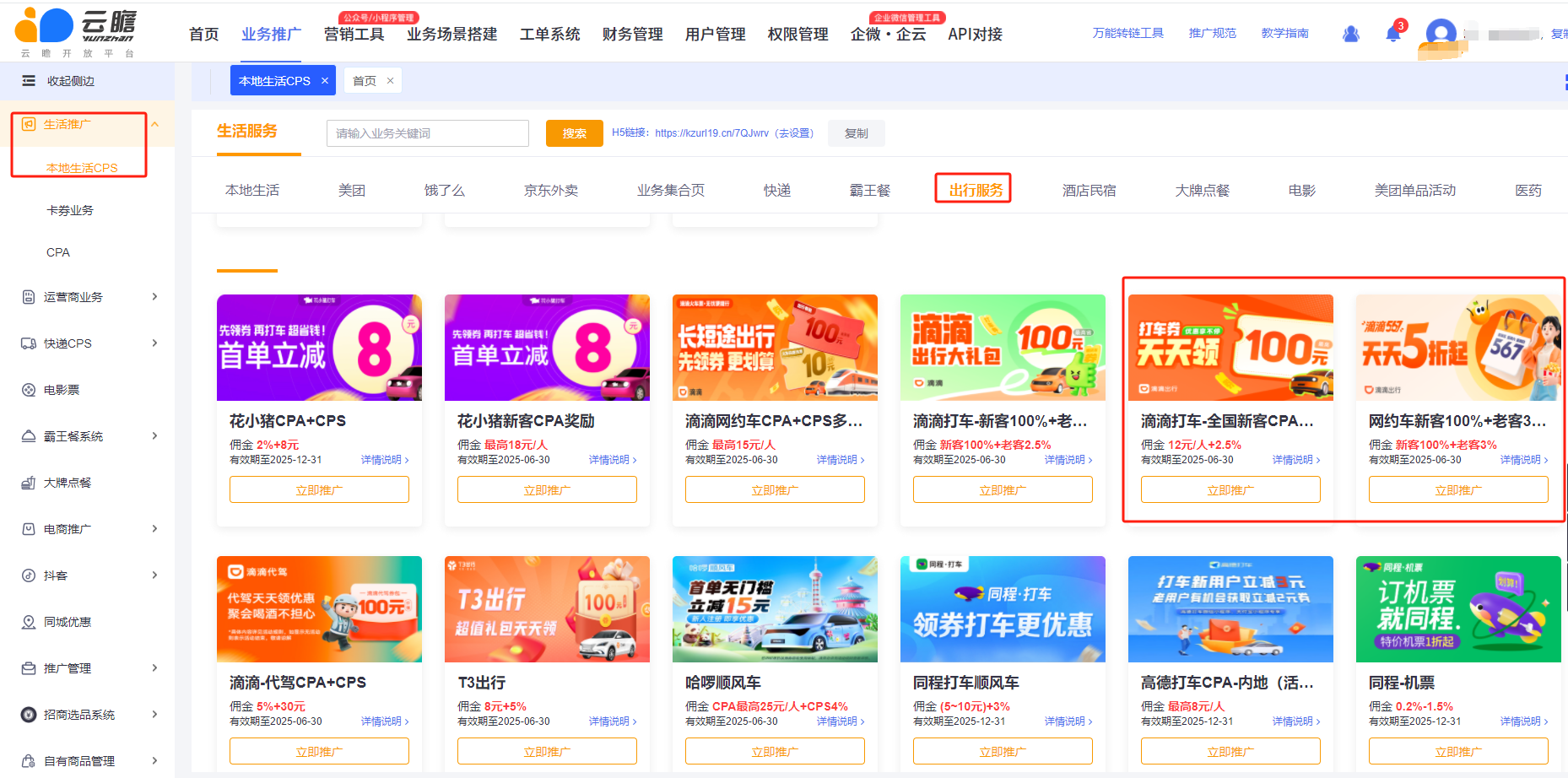Open the 财务管理 top menu
The width and height of the screenshot is (1568, 778).
tap(633, 35)
